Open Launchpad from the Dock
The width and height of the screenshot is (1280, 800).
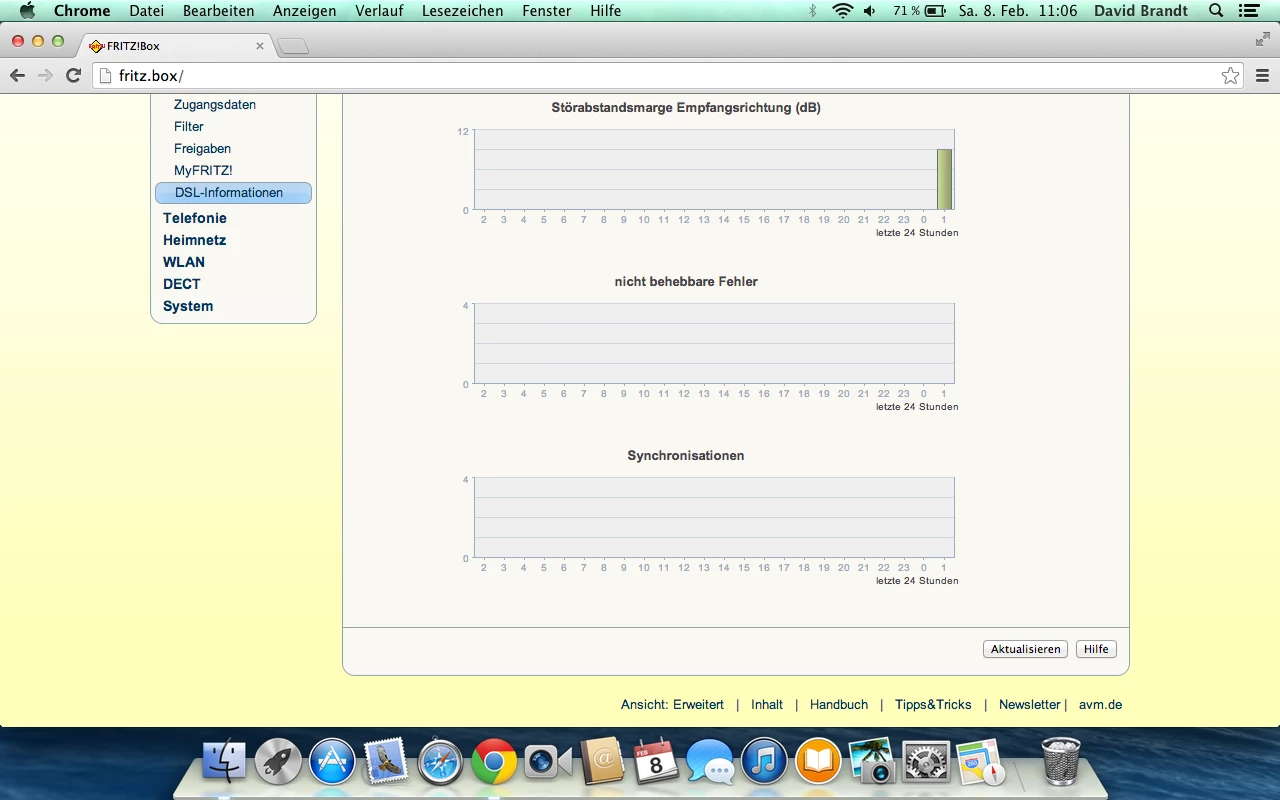[278, 762]
